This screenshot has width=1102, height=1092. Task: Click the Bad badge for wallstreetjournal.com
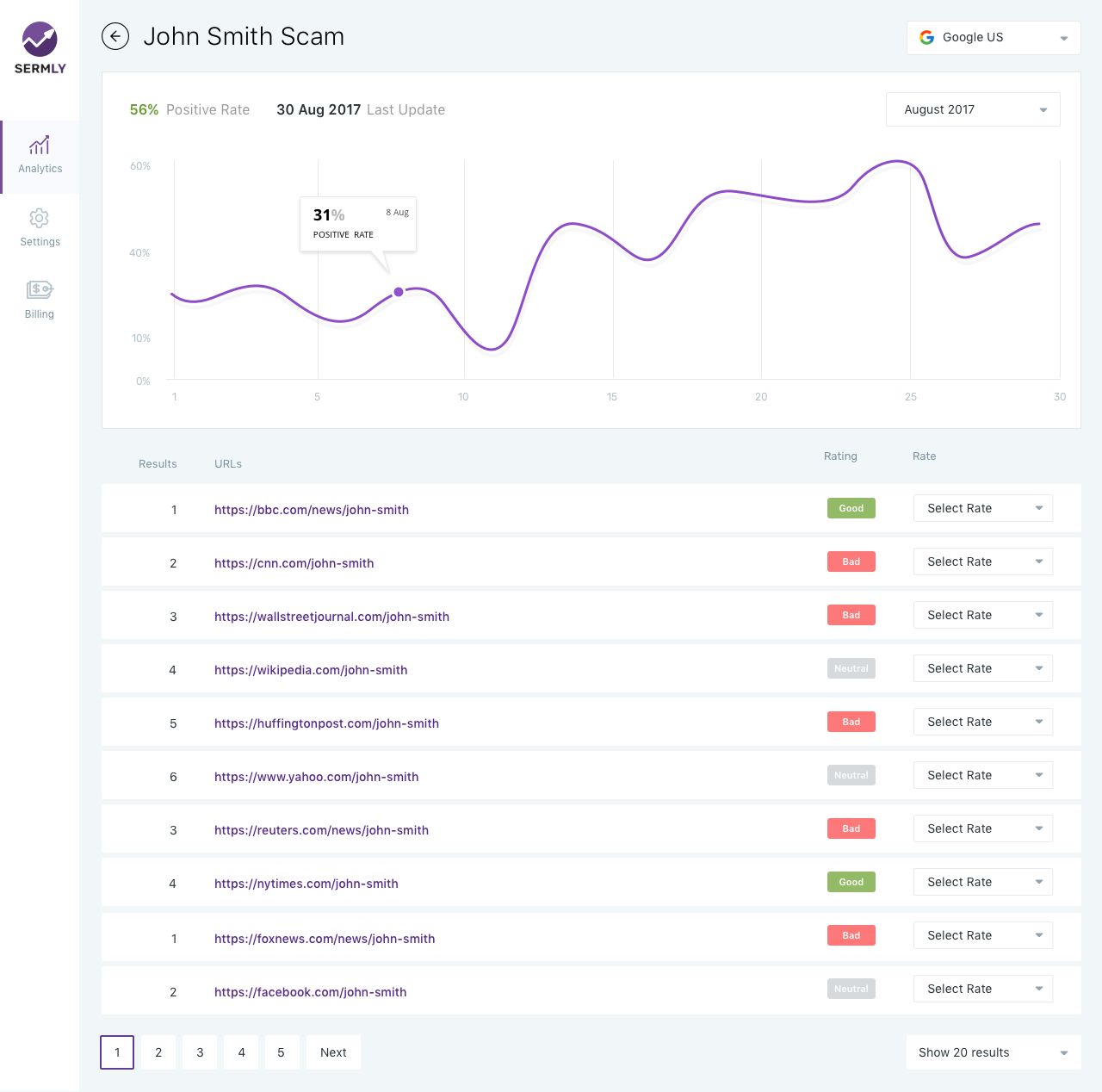point(851,615)
